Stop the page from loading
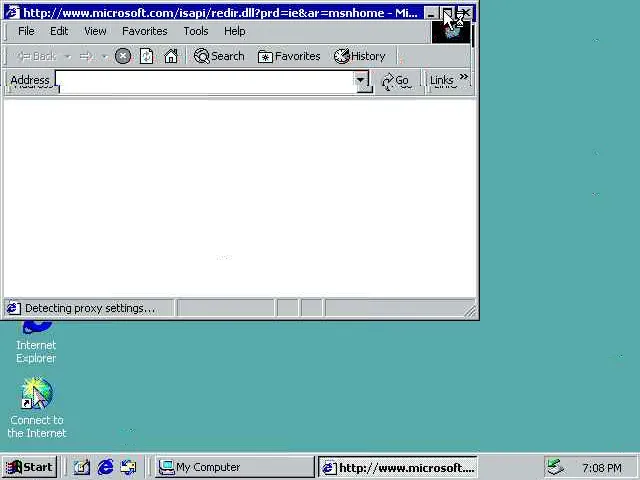 pyautogui.click(x=123, y=56)
